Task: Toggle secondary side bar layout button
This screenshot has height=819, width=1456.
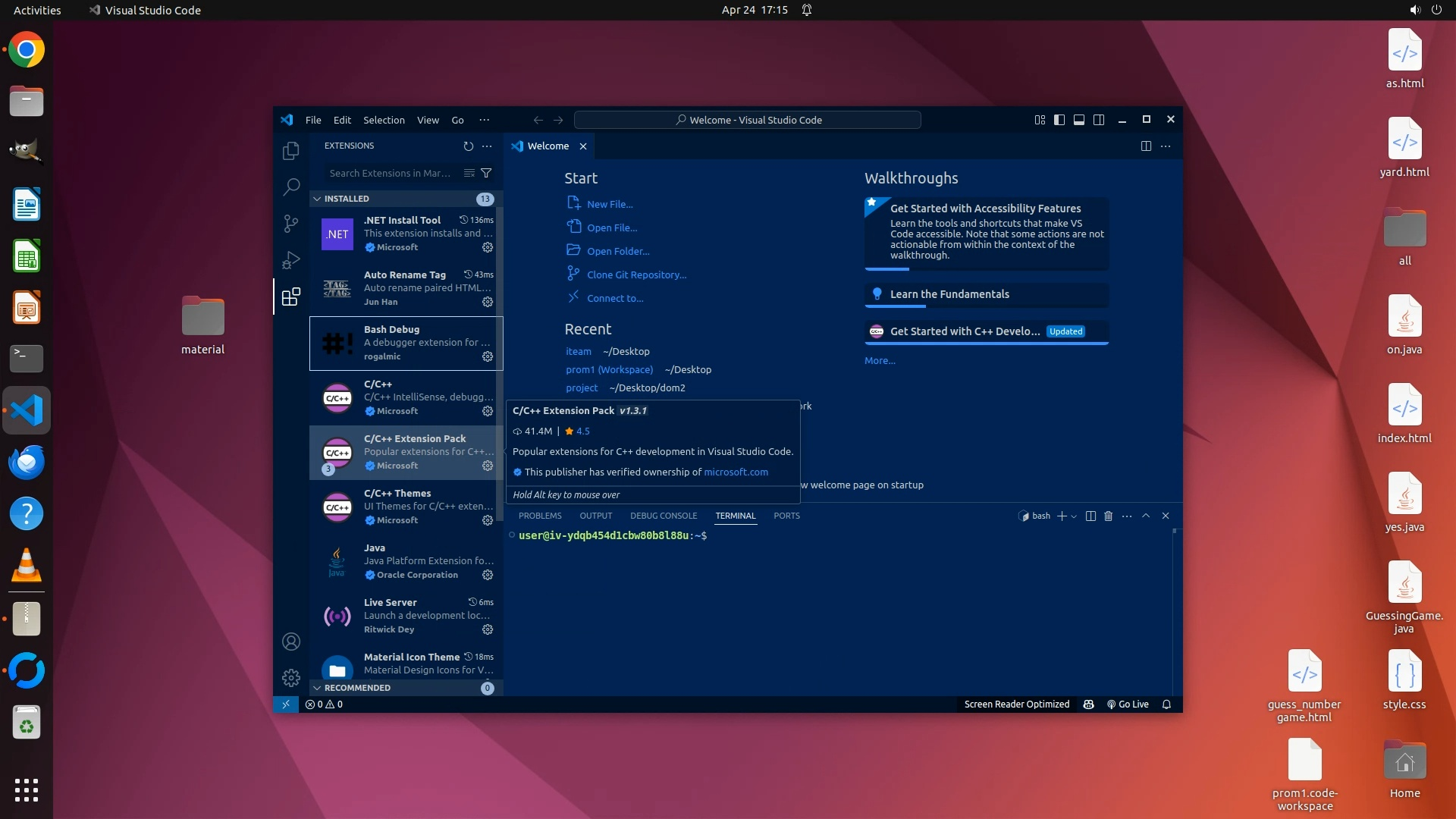Action: tap(1099, 120)
